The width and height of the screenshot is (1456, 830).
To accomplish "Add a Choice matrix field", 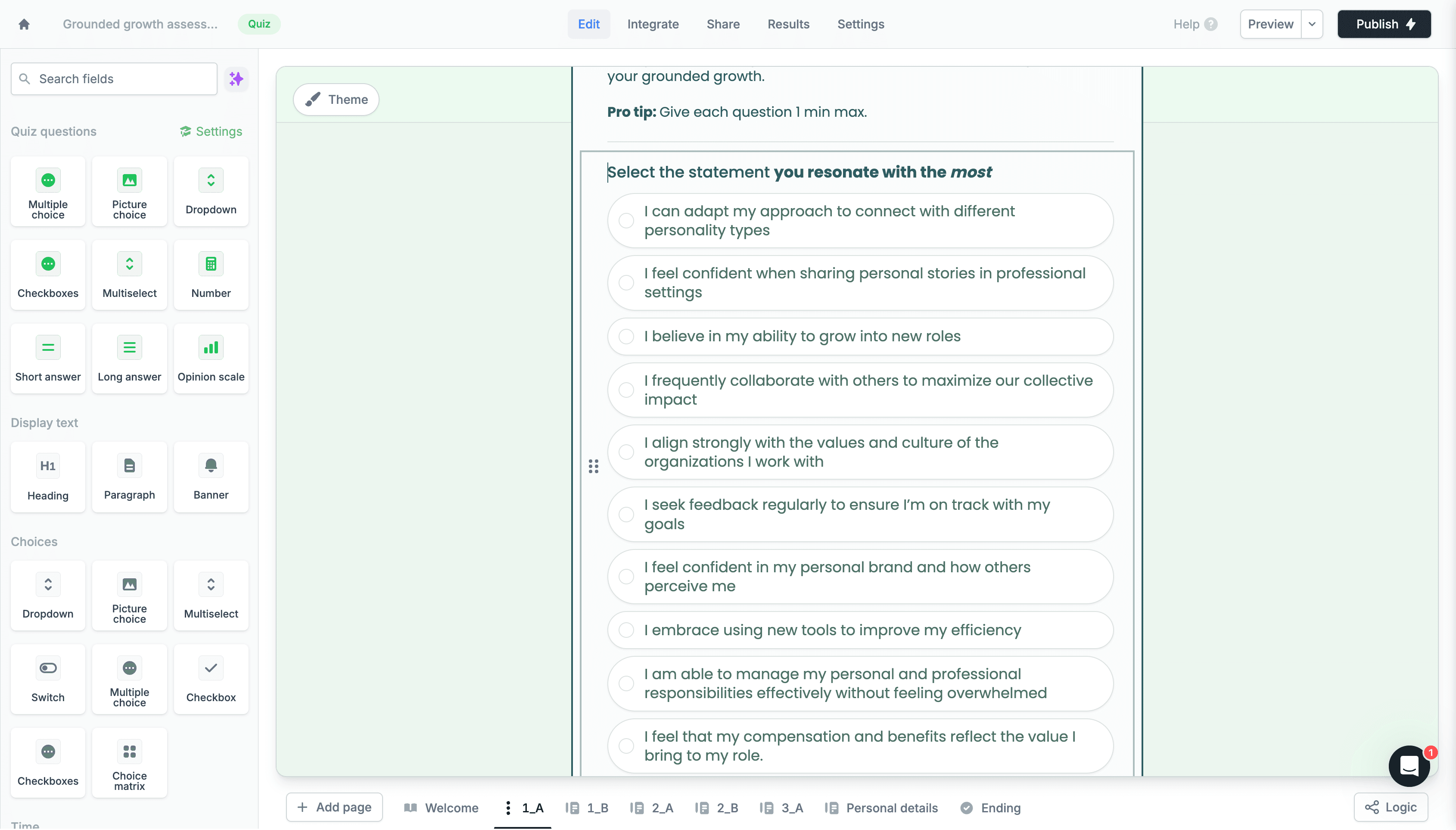I will (129, 763).
